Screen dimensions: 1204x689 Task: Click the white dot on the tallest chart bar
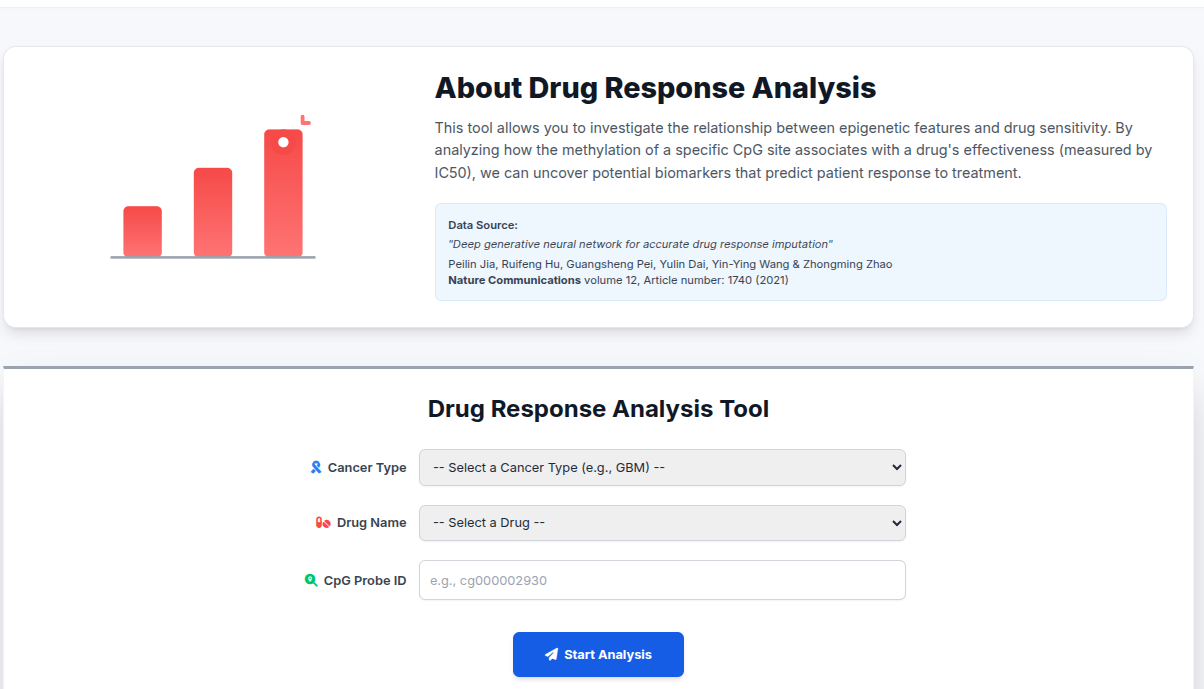click(x=281, y=142)
